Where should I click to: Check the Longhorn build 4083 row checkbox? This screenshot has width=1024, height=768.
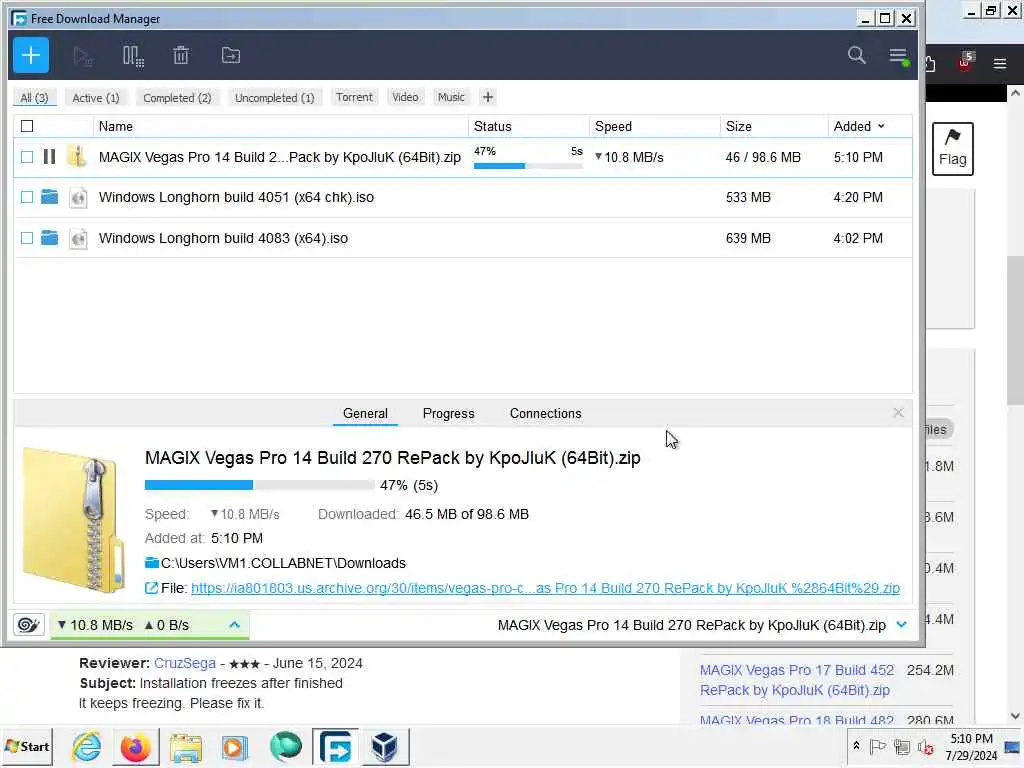[x=27, y=238]
